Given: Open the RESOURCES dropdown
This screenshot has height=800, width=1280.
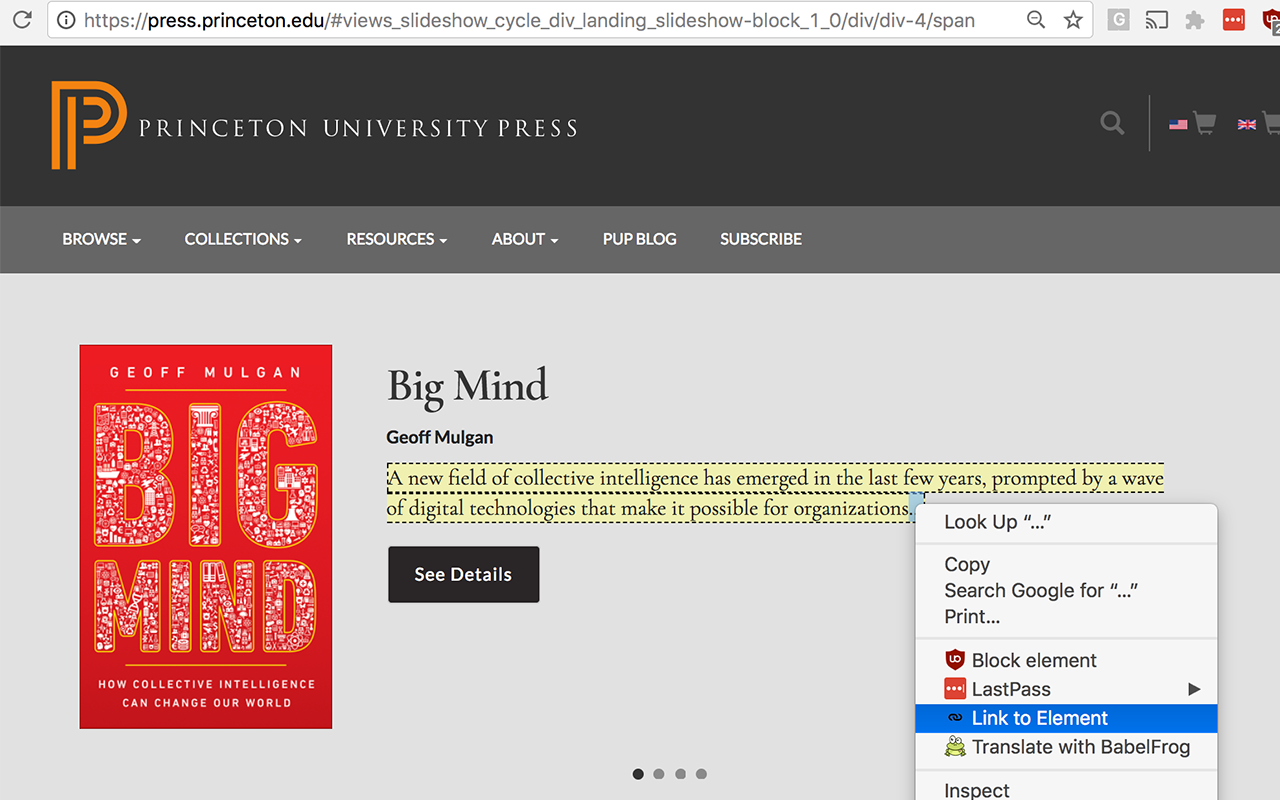Looking at the screenshot, I should click(396, 239).
